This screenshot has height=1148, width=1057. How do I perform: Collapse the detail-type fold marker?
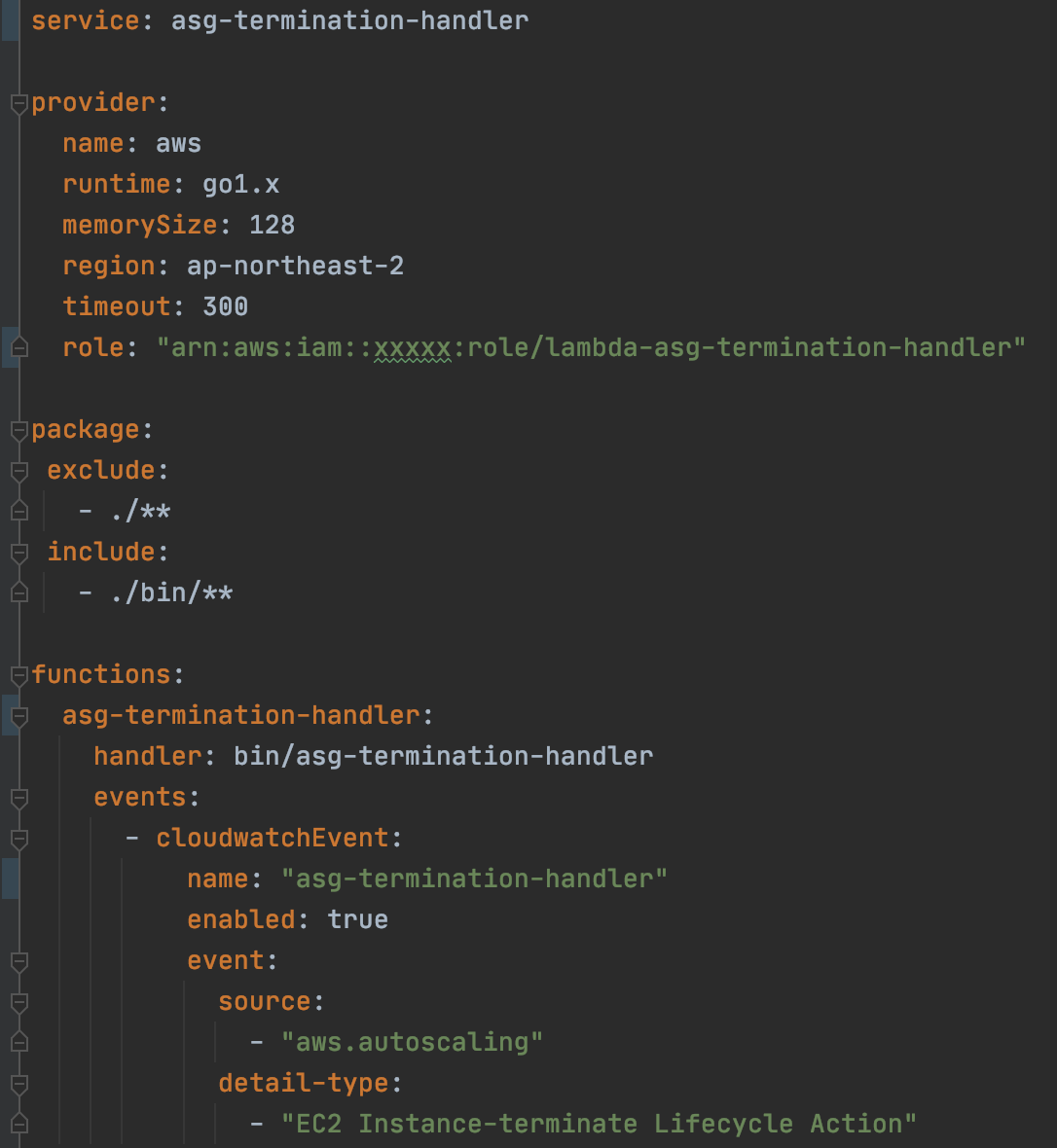coord(19,1086)
